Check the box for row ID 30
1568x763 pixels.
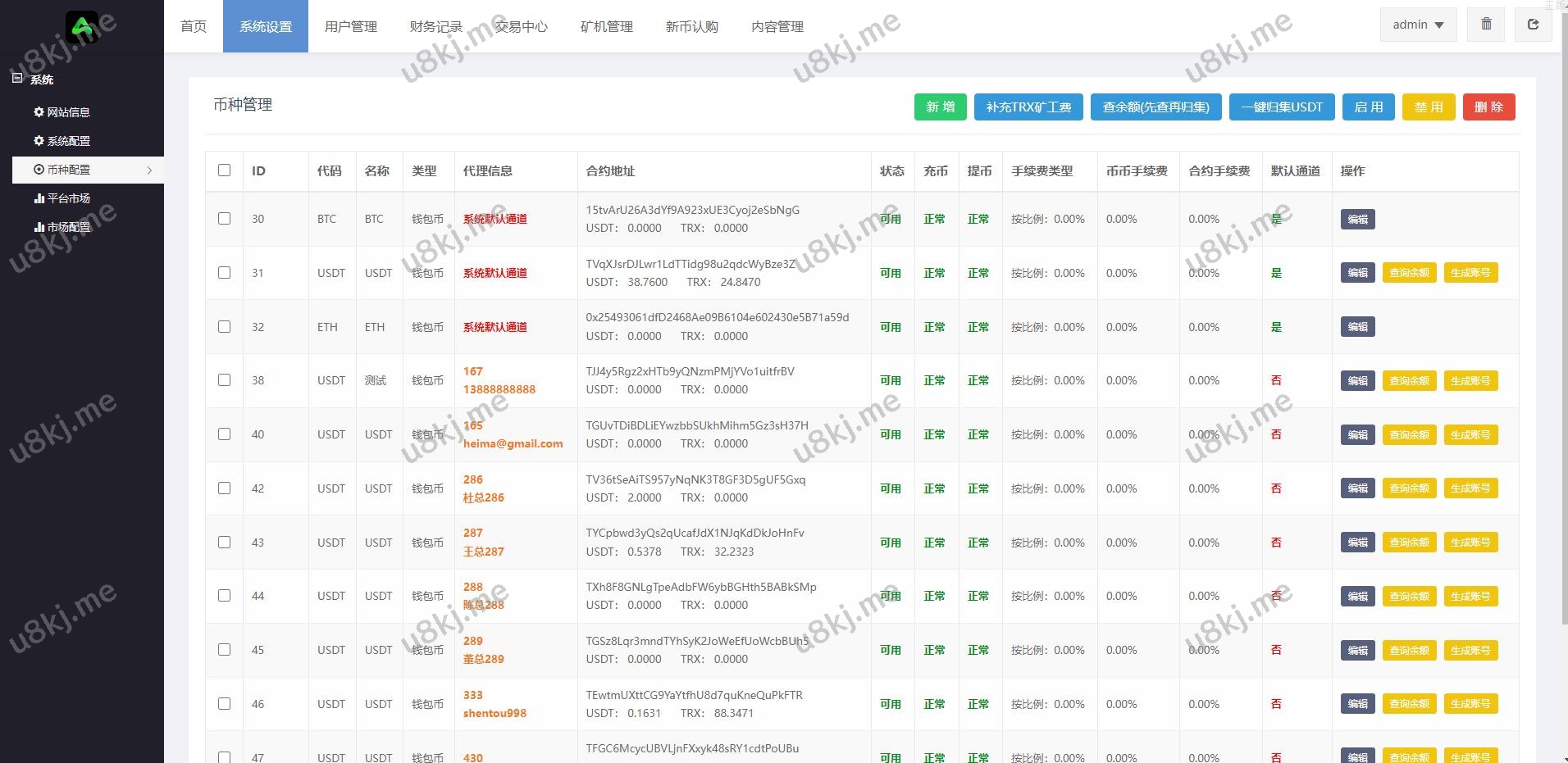(x=224, y=219)
